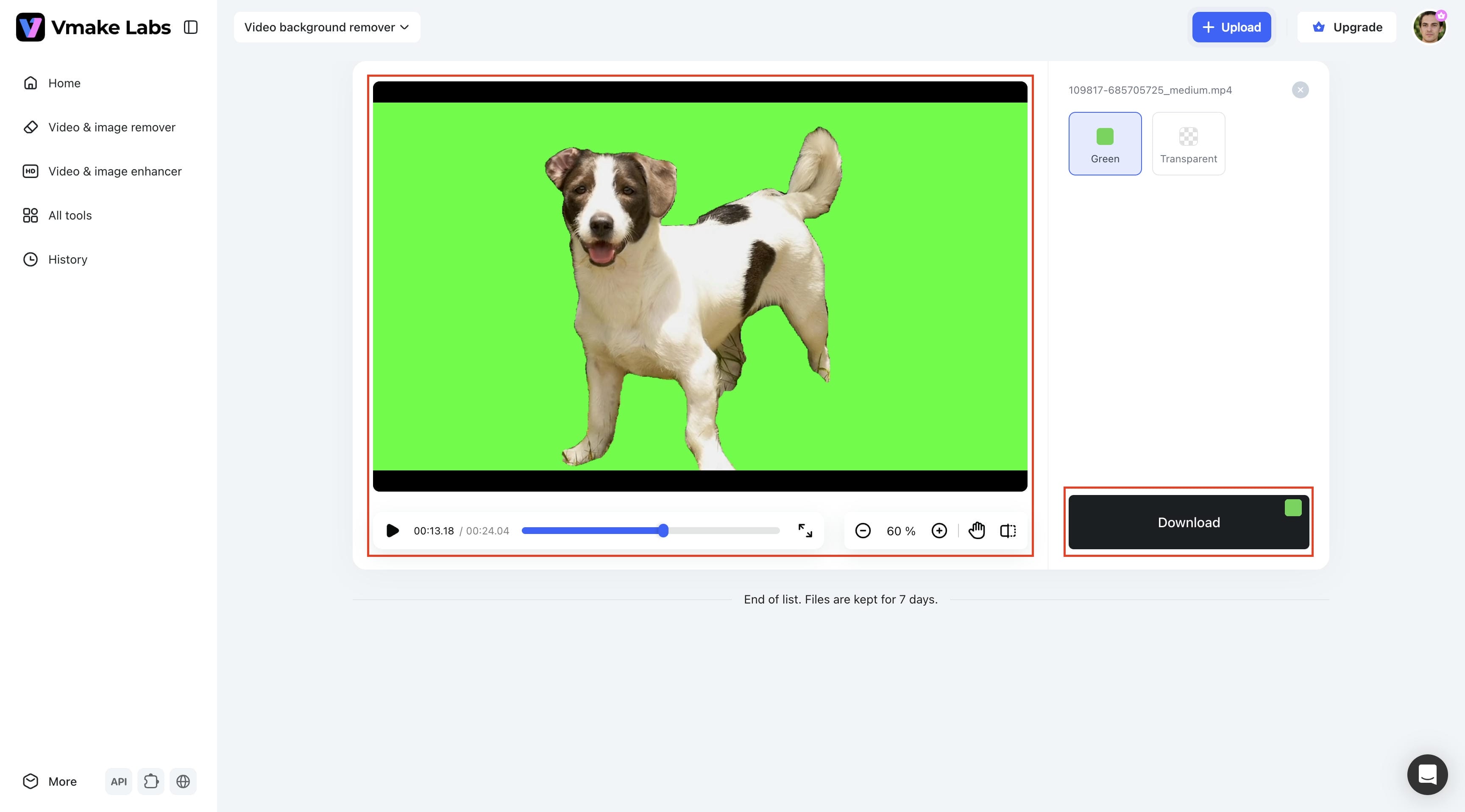
Task: Play the video preview
Action: 393,531
